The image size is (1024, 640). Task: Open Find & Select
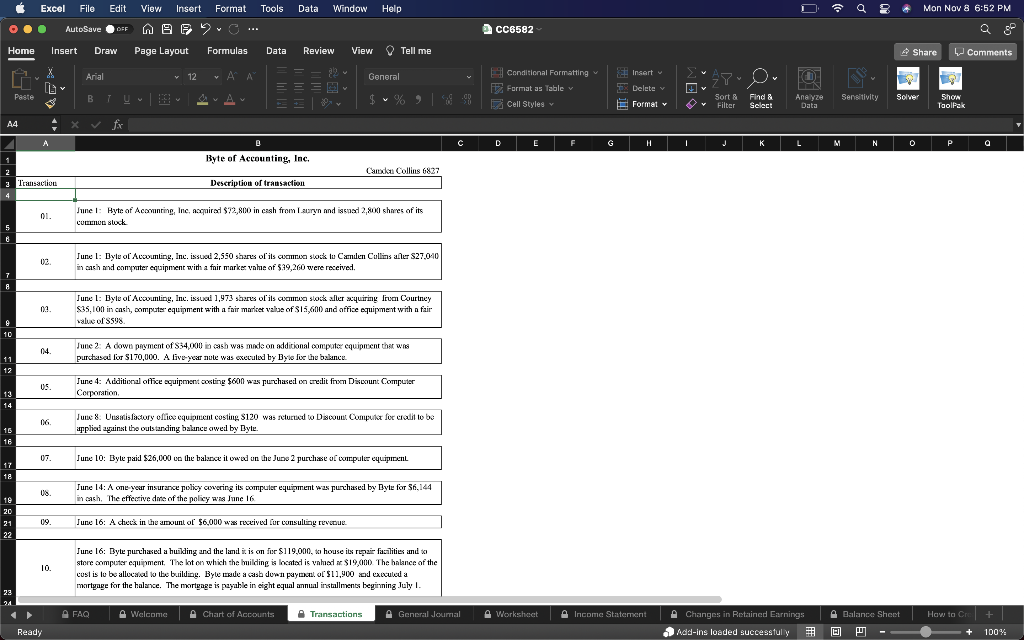click(759, 77)
